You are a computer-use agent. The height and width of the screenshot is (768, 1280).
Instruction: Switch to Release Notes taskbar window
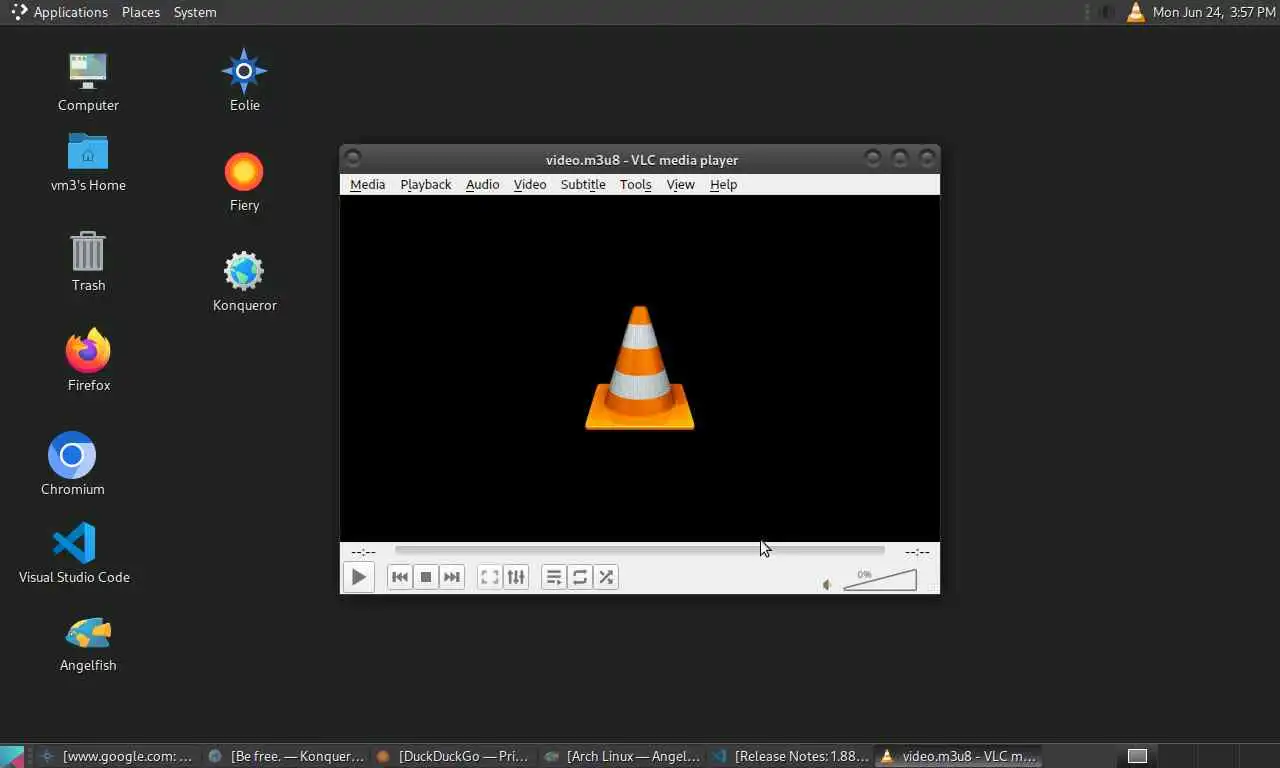789,756
